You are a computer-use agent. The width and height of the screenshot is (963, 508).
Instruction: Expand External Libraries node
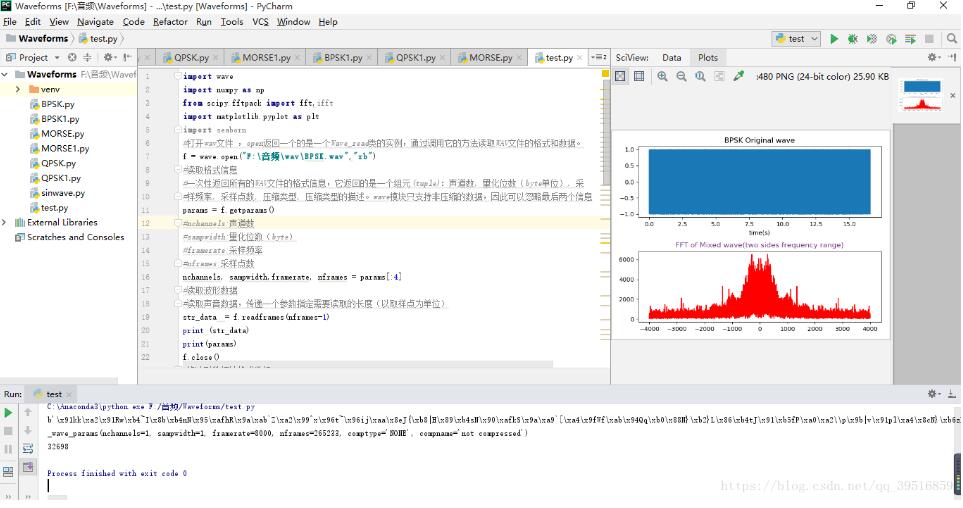pos(5,222)
